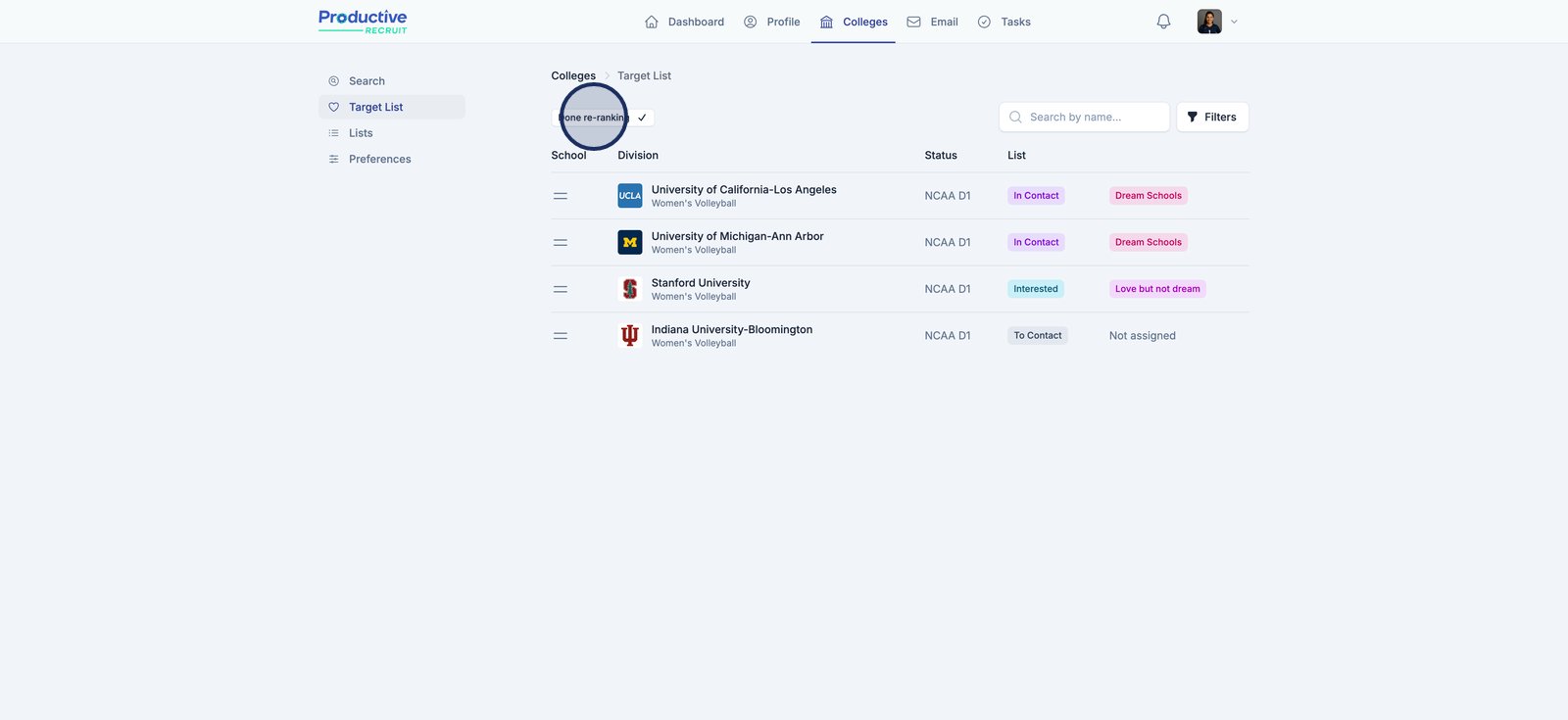Toggle Done re-ranking checkmark button

pos(642,118)
